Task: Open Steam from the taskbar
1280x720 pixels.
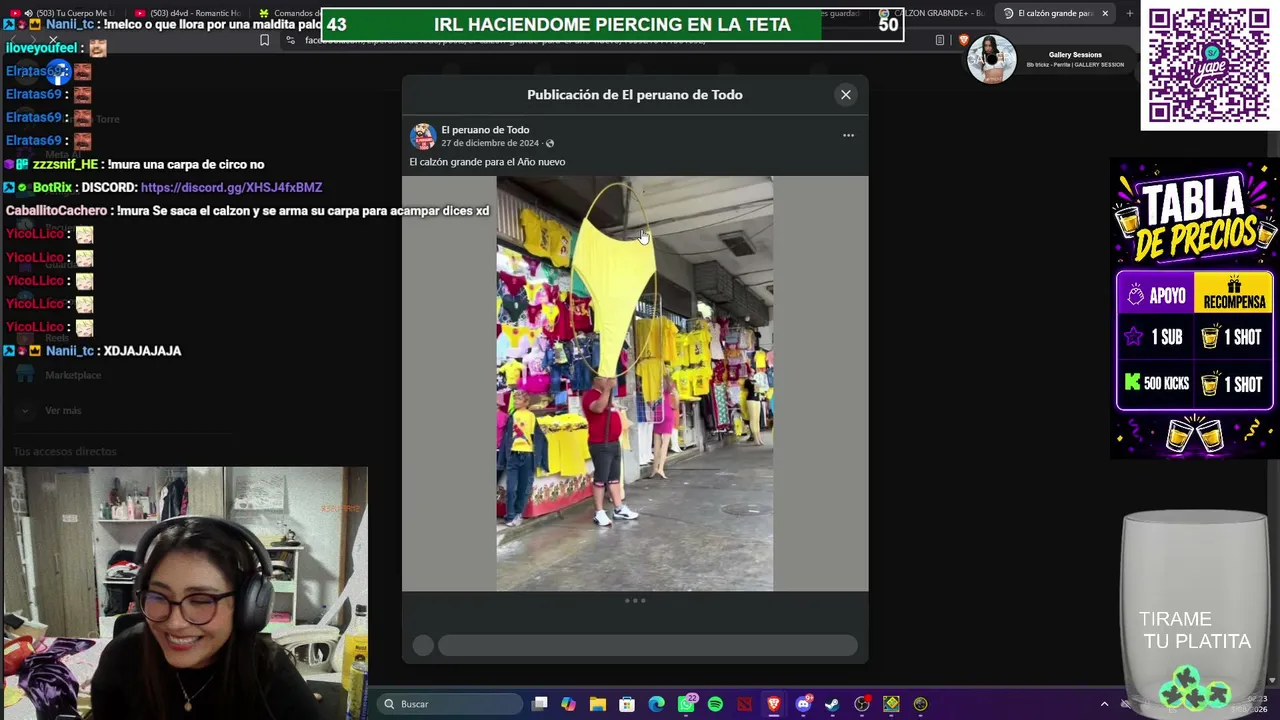Action: (x=832, y=704)
